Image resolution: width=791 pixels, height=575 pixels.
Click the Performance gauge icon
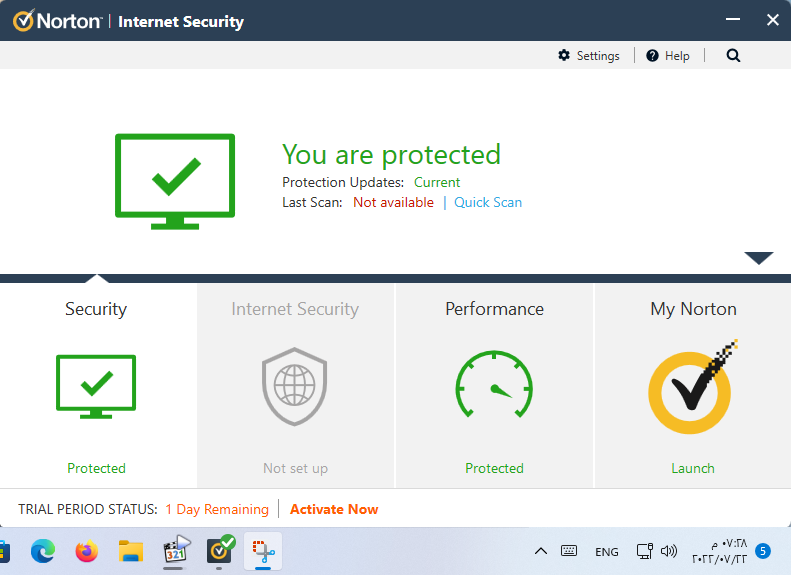pos(494,385)
